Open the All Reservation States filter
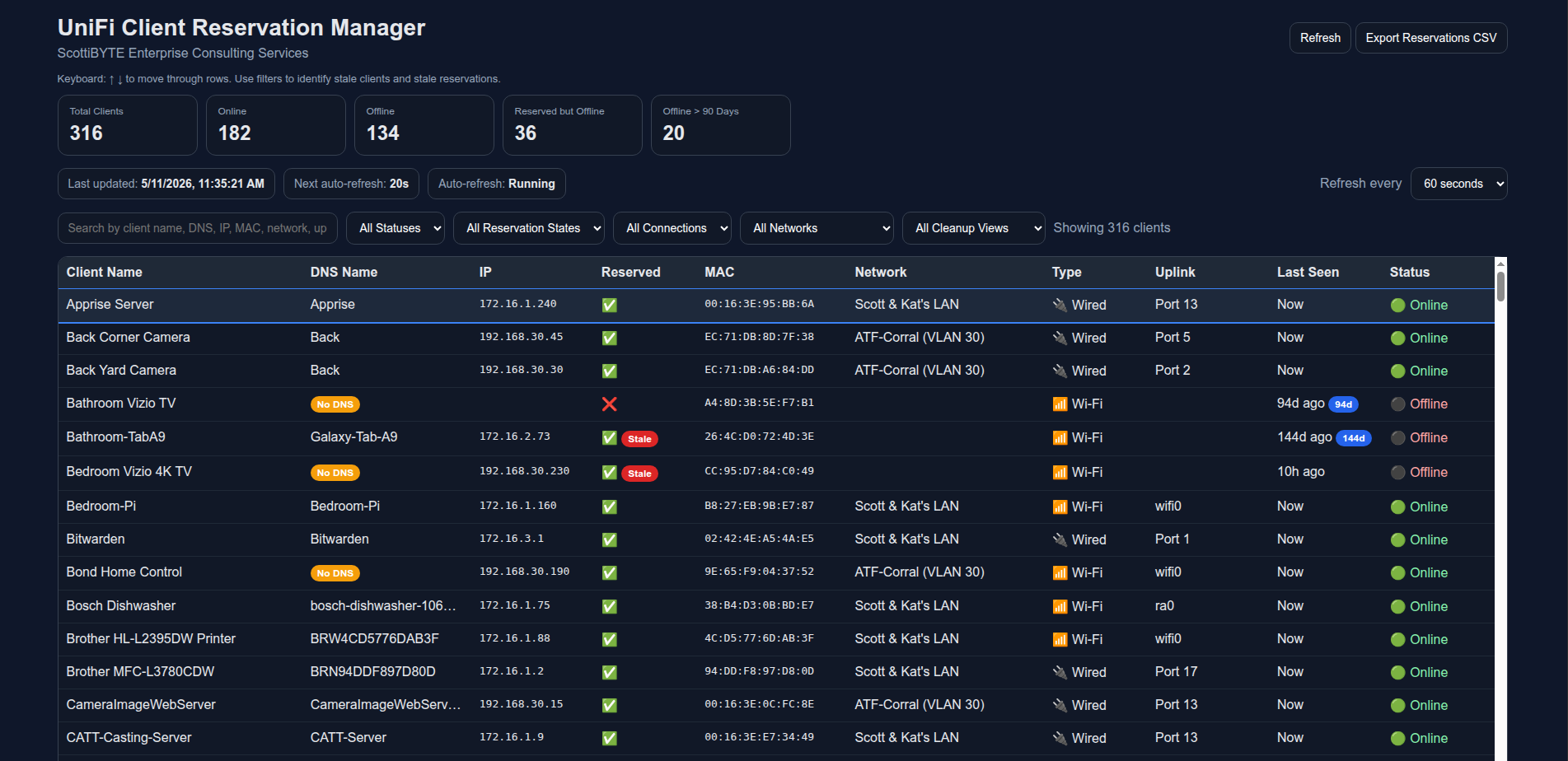 [528, 228]
